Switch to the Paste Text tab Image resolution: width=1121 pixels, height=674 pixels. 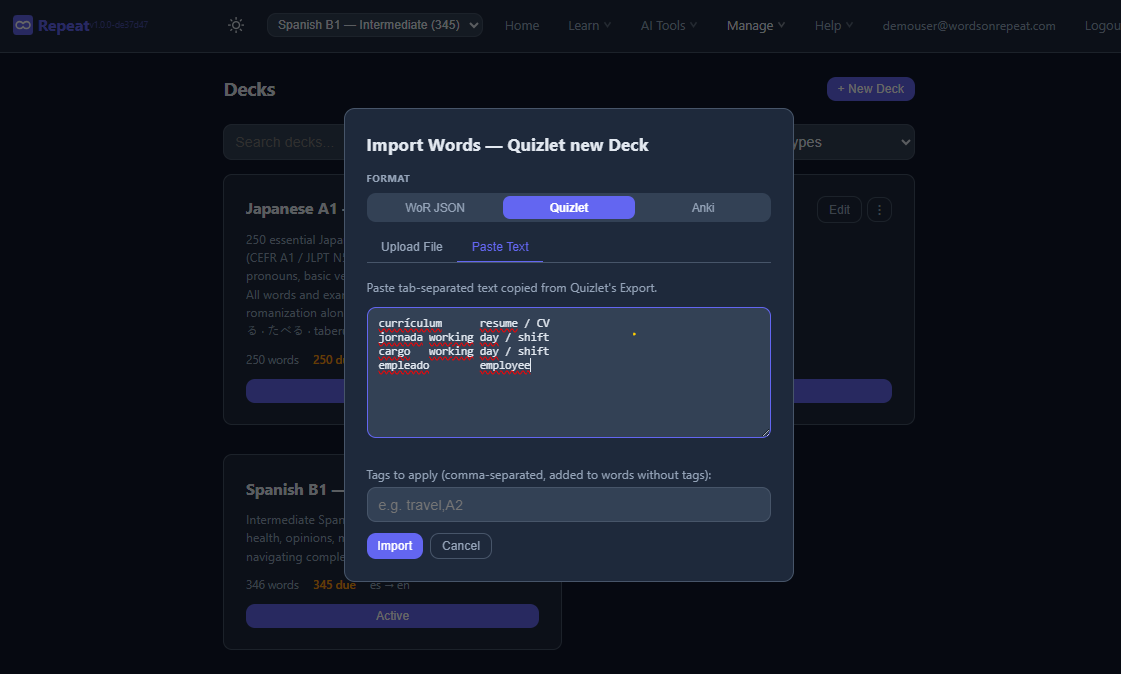click(500, 247)
